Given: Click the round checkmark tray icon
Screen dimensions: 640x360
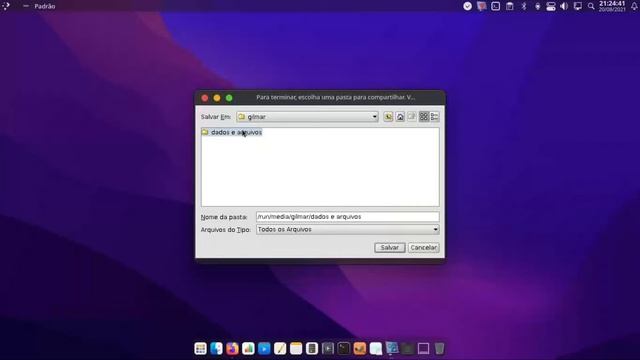Looking at the screenshot, I should click(x=467, y=6).
